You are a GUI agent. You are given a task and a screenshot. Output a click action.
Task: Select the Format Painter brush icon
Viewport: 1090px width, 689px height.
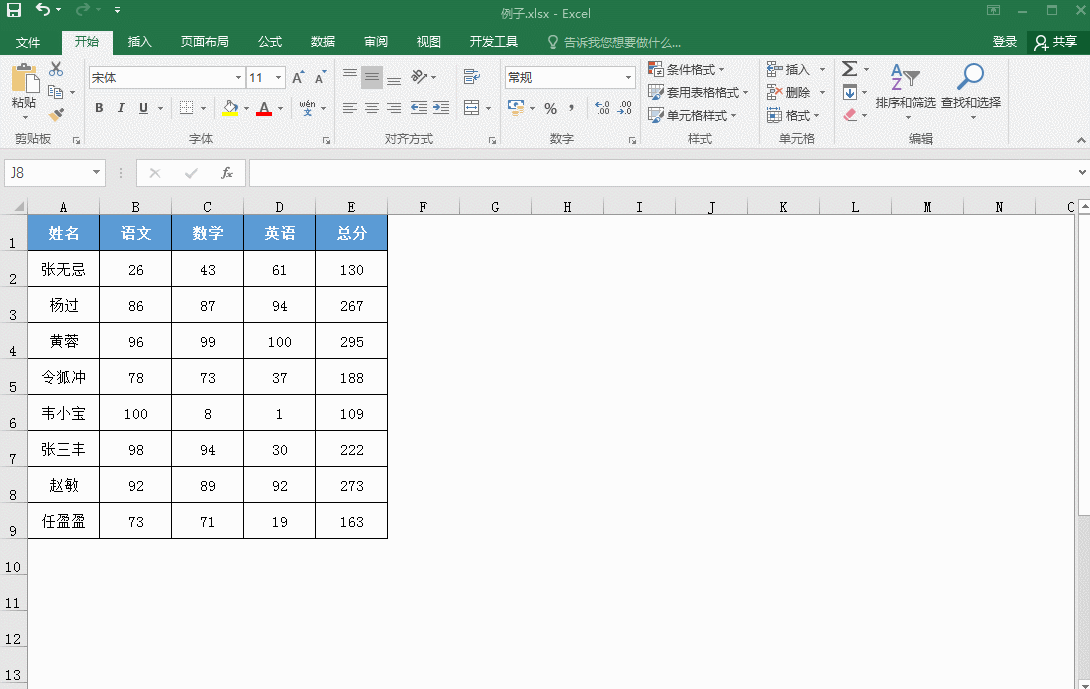point(56,114)
